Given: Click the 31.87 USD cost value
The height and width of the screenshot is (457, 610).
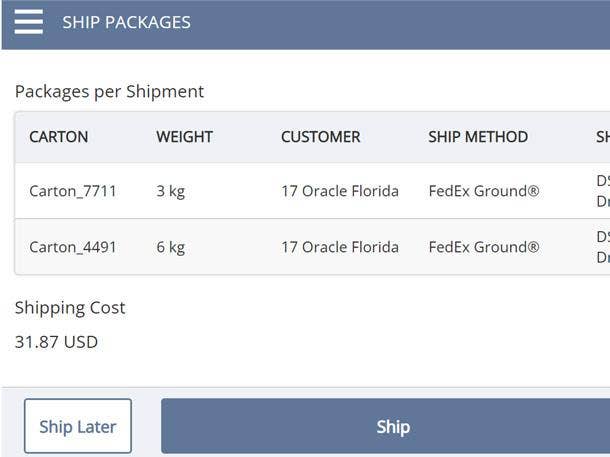Looking at the screenshot, I should point(56,342).
